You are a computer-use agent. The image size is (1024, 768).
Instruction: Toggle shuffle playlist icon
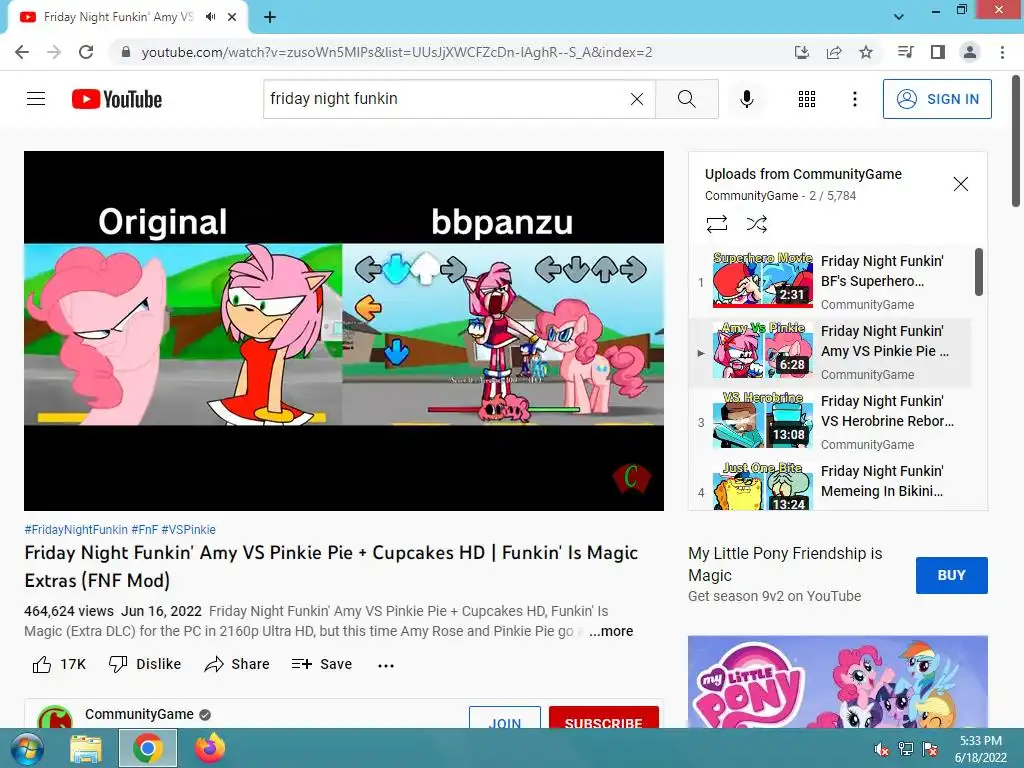pos(756,224)
